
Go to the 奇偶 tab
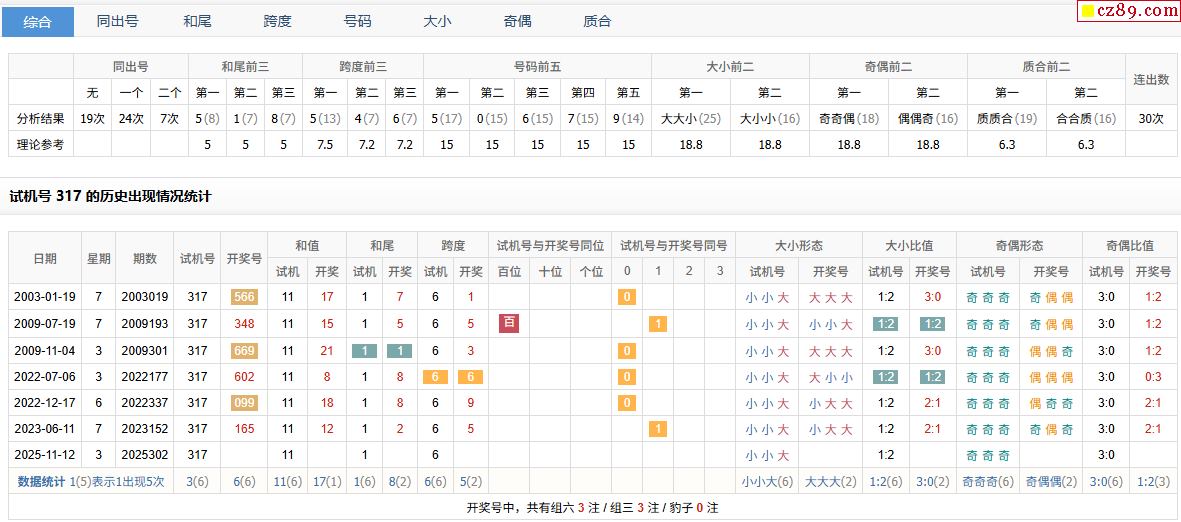click(x=517, y=21)
